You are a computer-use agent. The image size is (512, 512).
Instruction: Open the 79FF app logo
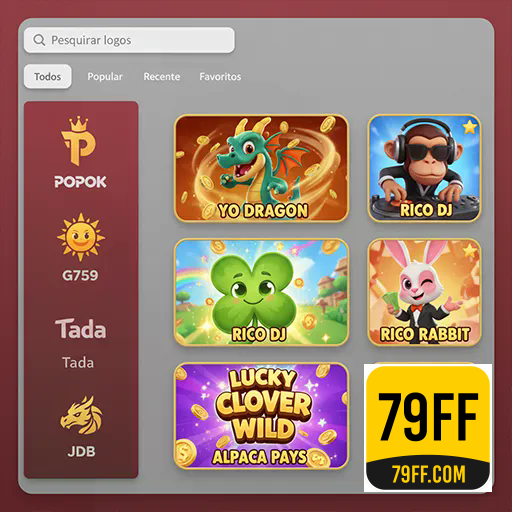[428, 428]
